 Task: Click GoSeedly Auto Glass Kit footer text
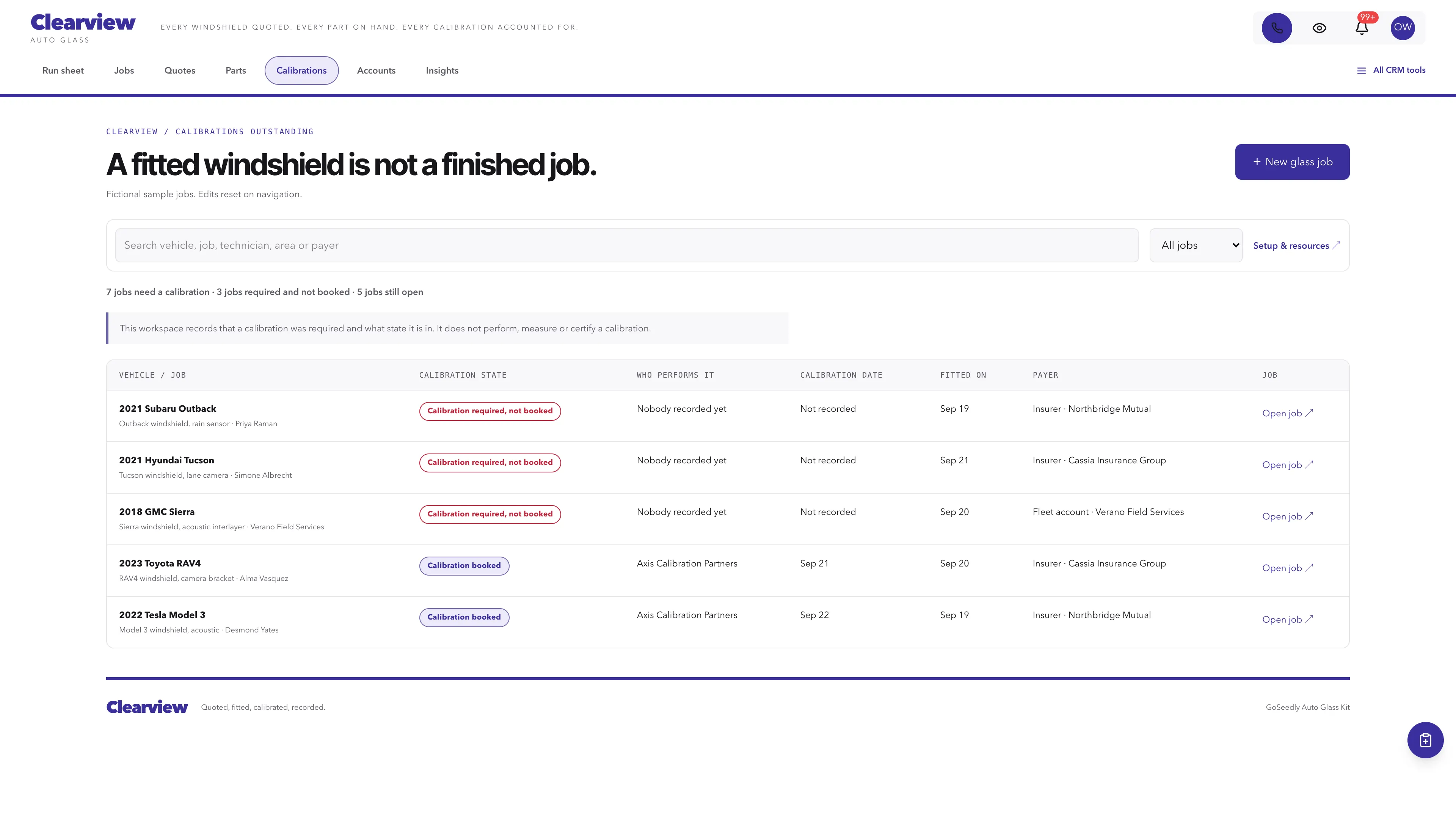tap(1307, 707)
